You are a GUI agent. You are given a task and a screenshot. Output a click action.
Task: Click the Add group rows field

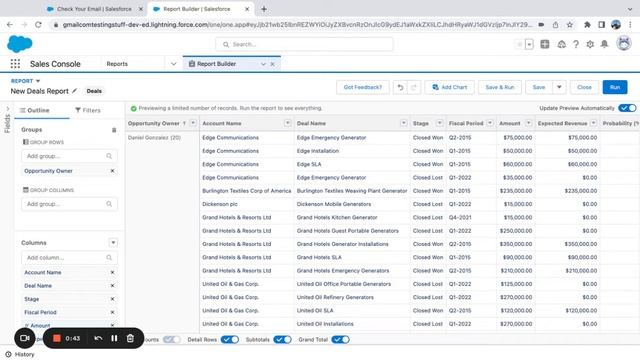pos(69,156)
